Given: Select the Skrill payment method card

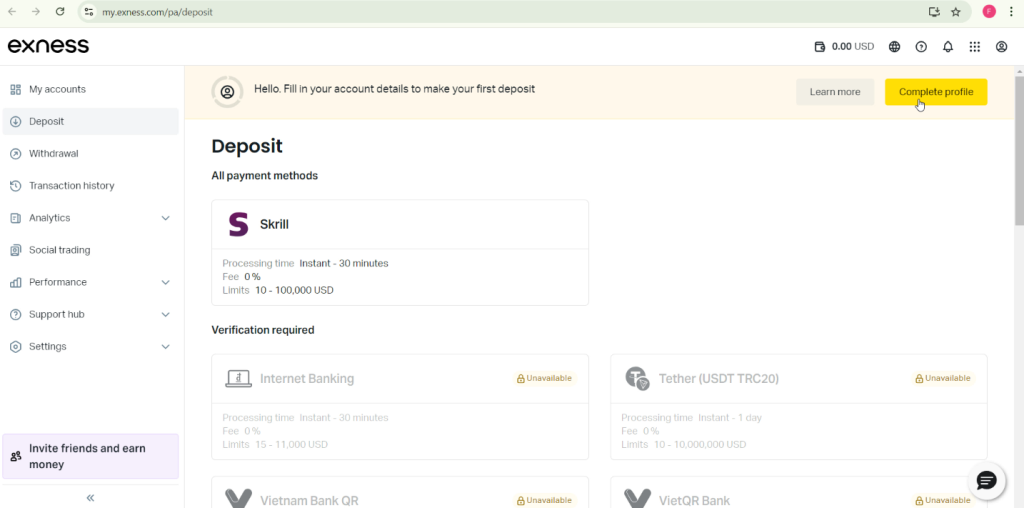Looking at the screenshot, I should [400, 253].
